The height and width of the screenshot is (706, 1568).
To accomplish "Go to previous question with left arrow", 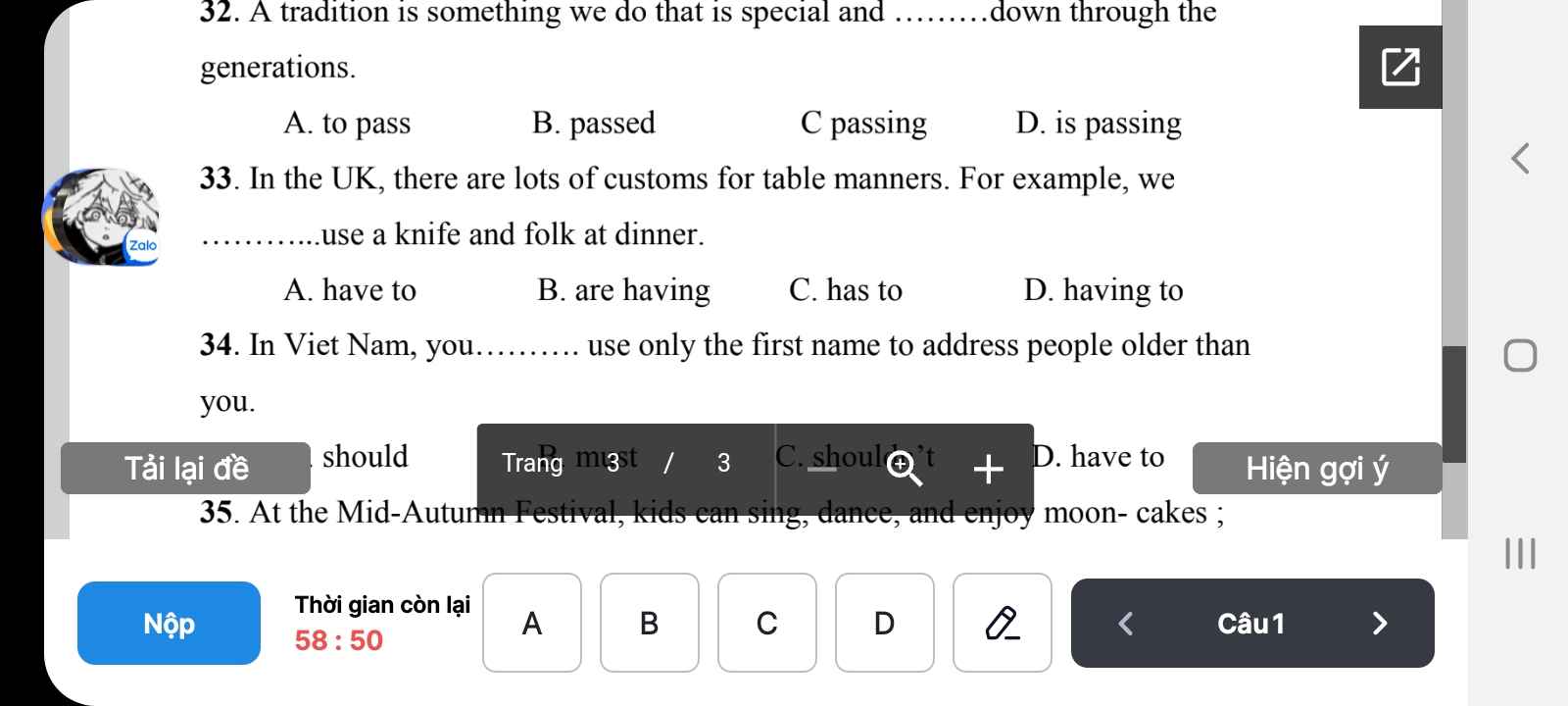I will (1126, 624).
